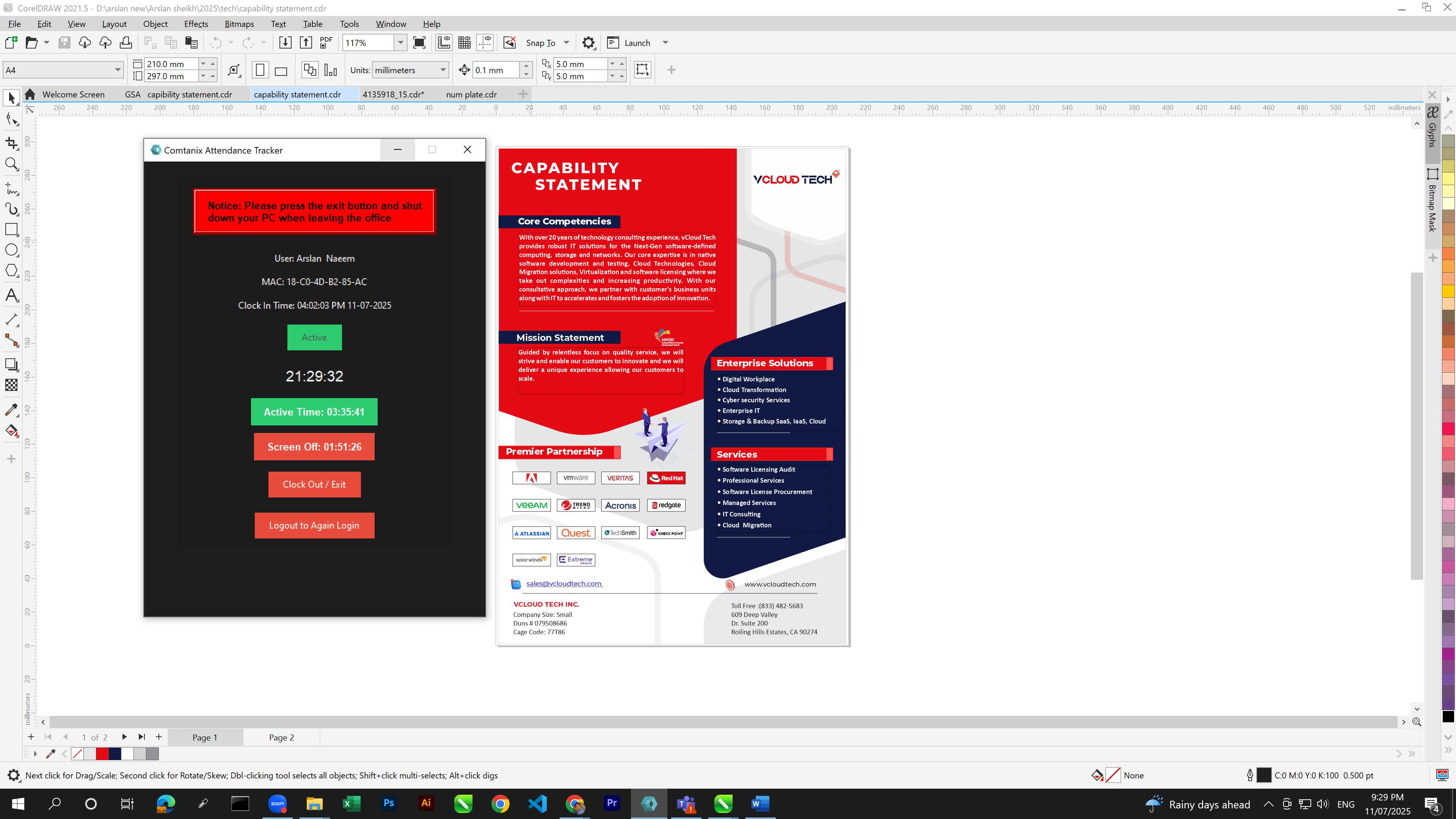Screen dimensions: 1456x819
Task: Expand the document palette flyout arrow
Action: tap(35, 753)
